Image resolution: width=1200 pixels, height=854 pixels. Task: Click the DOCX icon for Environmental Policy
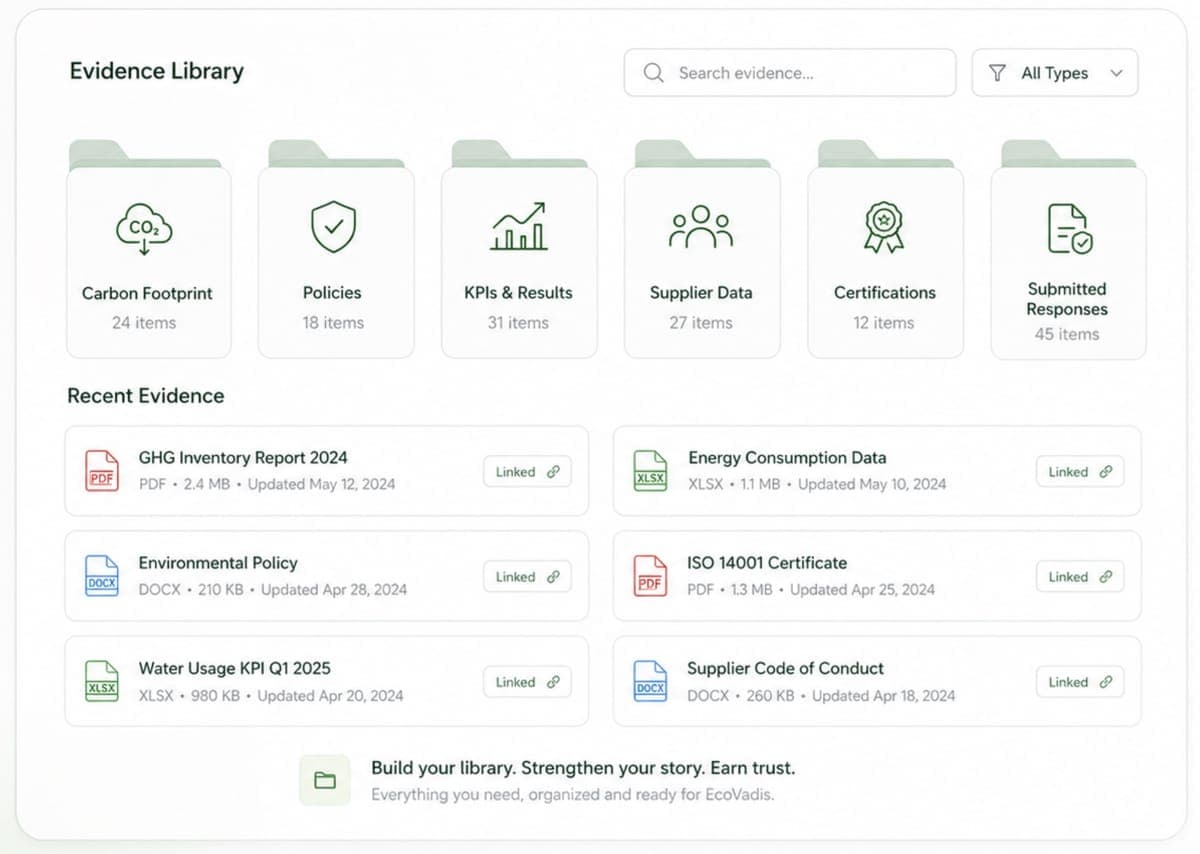point(102,575)
